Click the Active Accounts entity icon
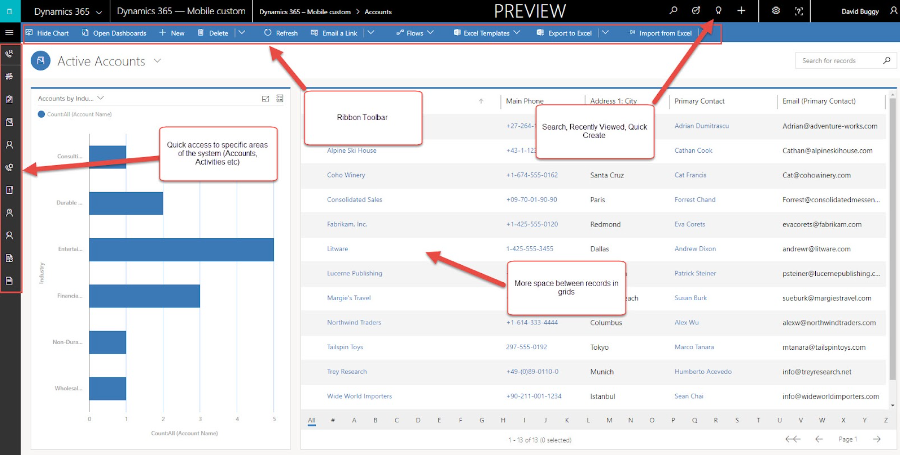 41,61
